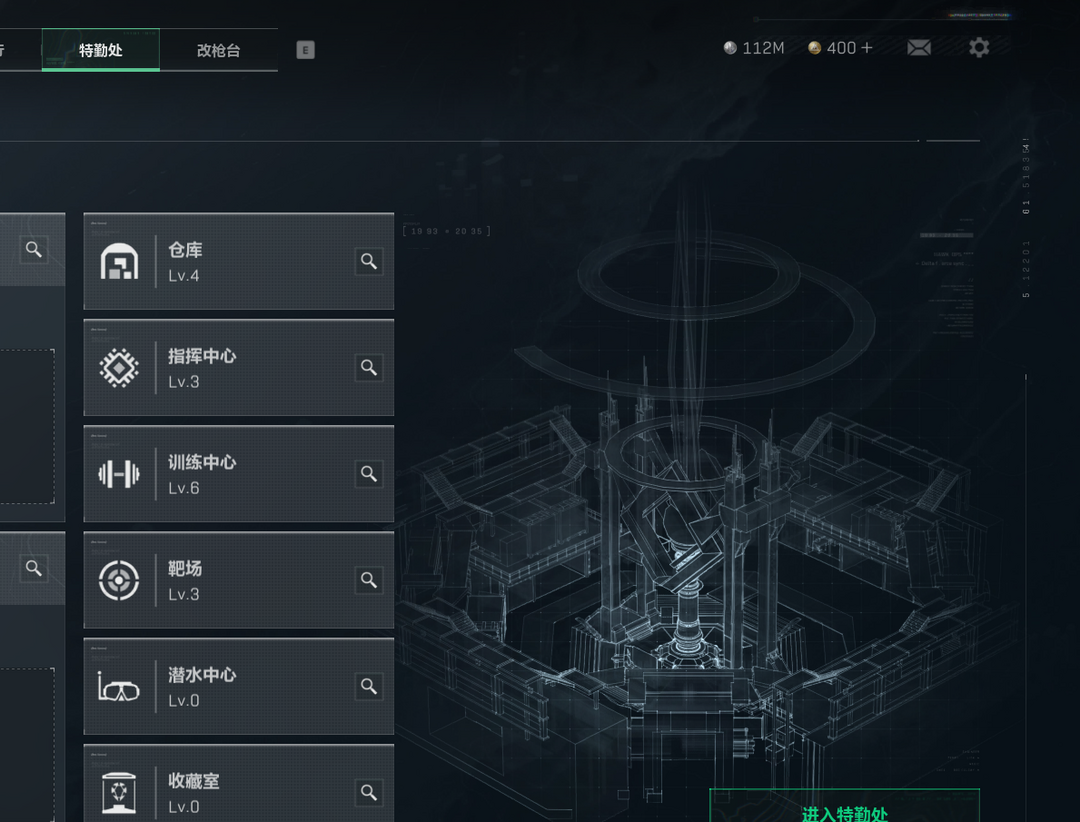Inspect 指挥中心 with magnifier button

tap(369, 367)
